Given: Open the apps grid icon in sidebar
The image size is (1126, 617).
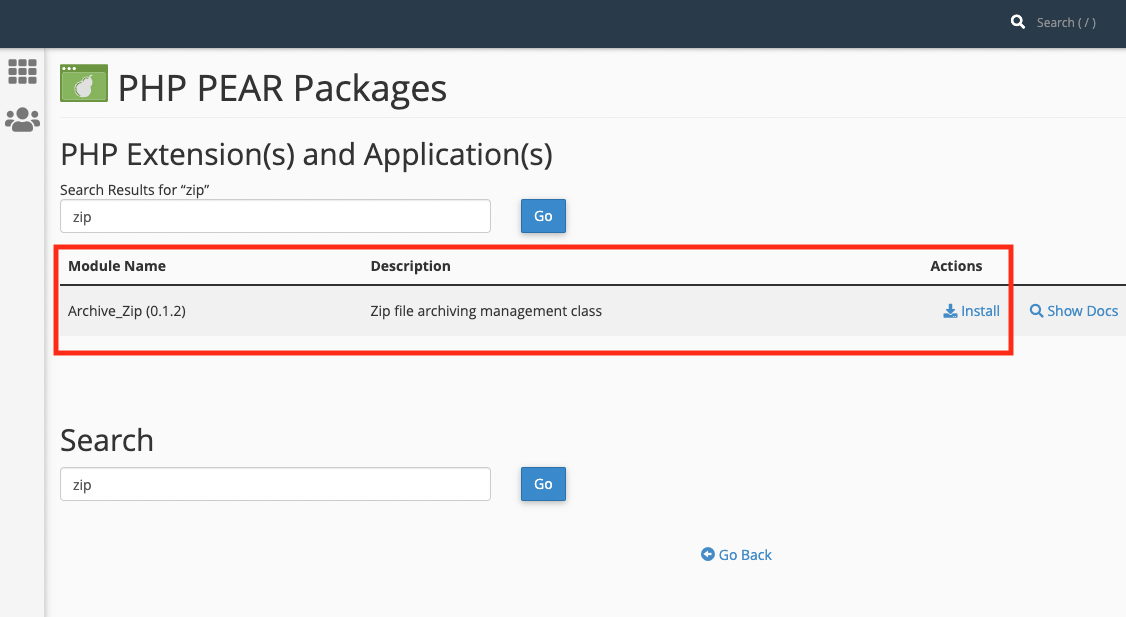Looking at the screenshot, I should tap(22, 71).
